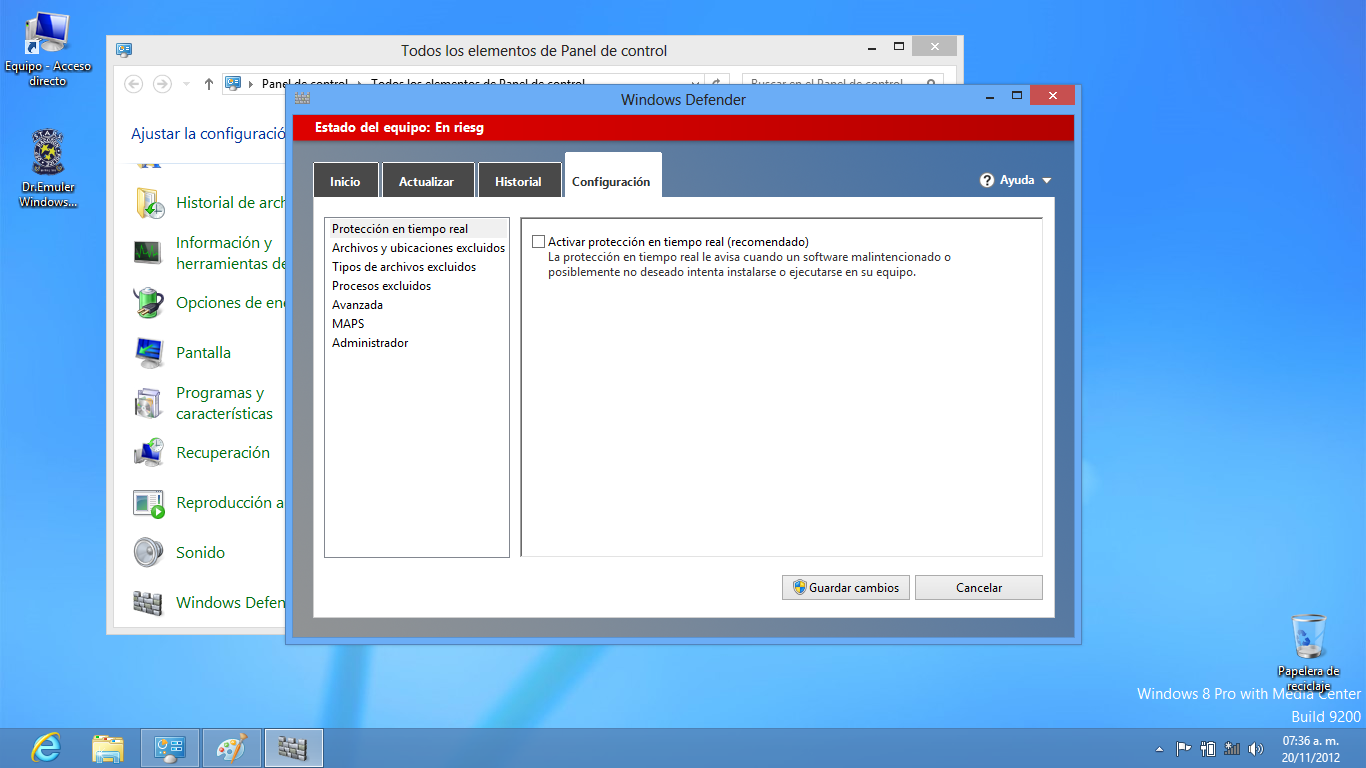The width and height of the screenshot is (1366, 768).
Task: Open the Sonido speaker icon
Action: (x=149, y=552)
